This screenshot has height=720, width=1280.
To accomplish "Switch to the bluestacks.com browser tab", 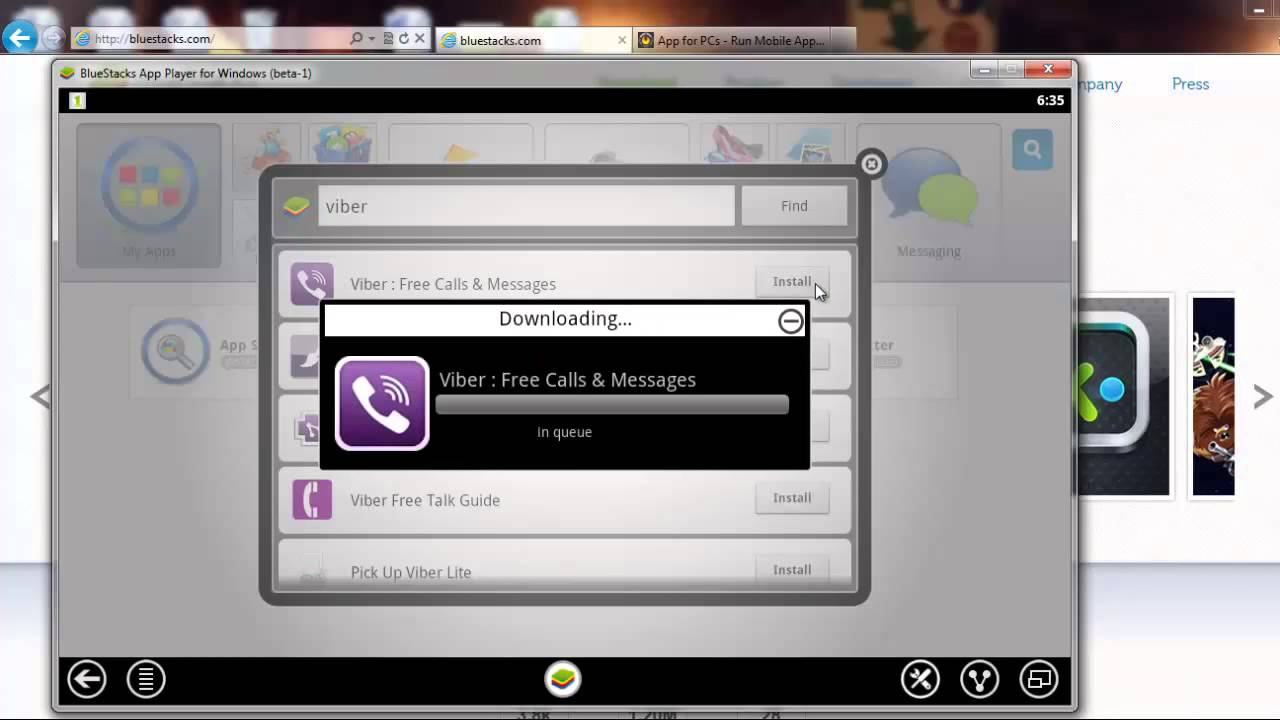I will [x=534, y=40].
